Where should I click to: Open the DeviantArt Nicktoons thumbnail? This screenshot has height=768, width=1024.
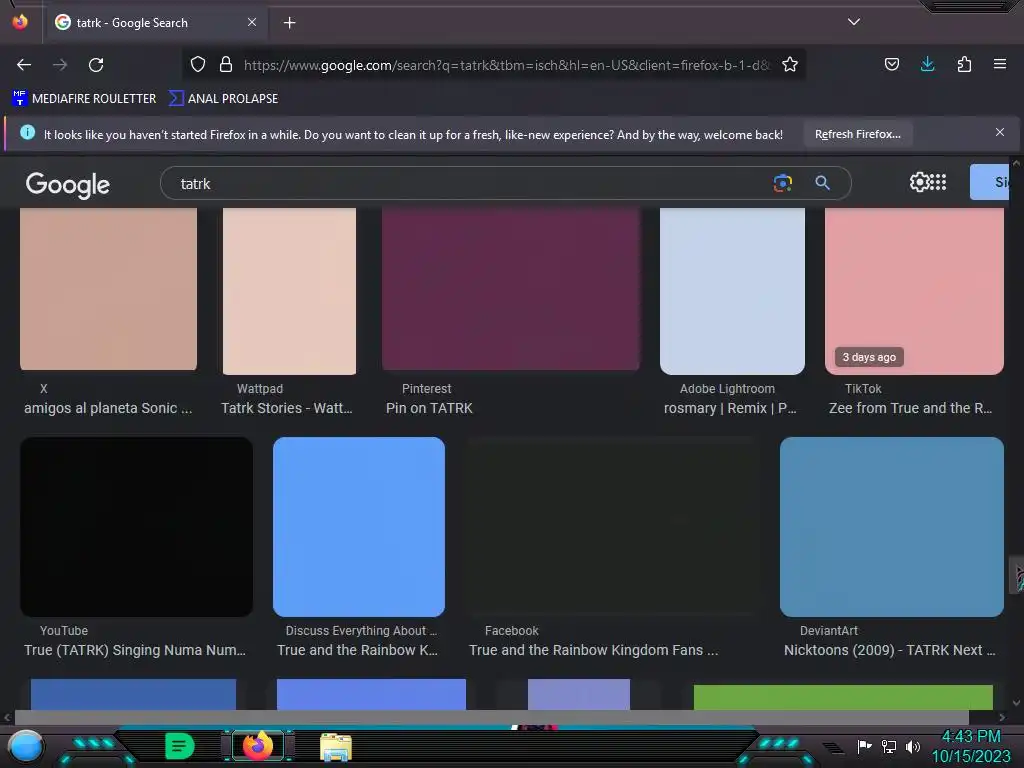891,526
